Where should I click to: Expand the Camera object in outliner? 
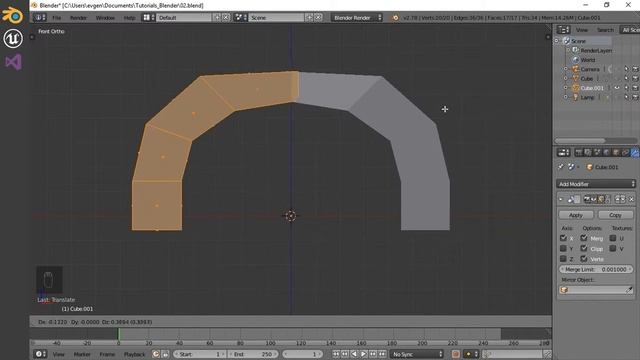[566, 69]
